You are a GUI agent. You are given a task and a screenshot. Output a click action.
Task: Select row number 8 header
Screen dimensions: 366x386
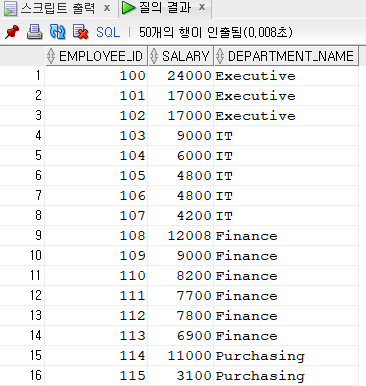(22, 216)
